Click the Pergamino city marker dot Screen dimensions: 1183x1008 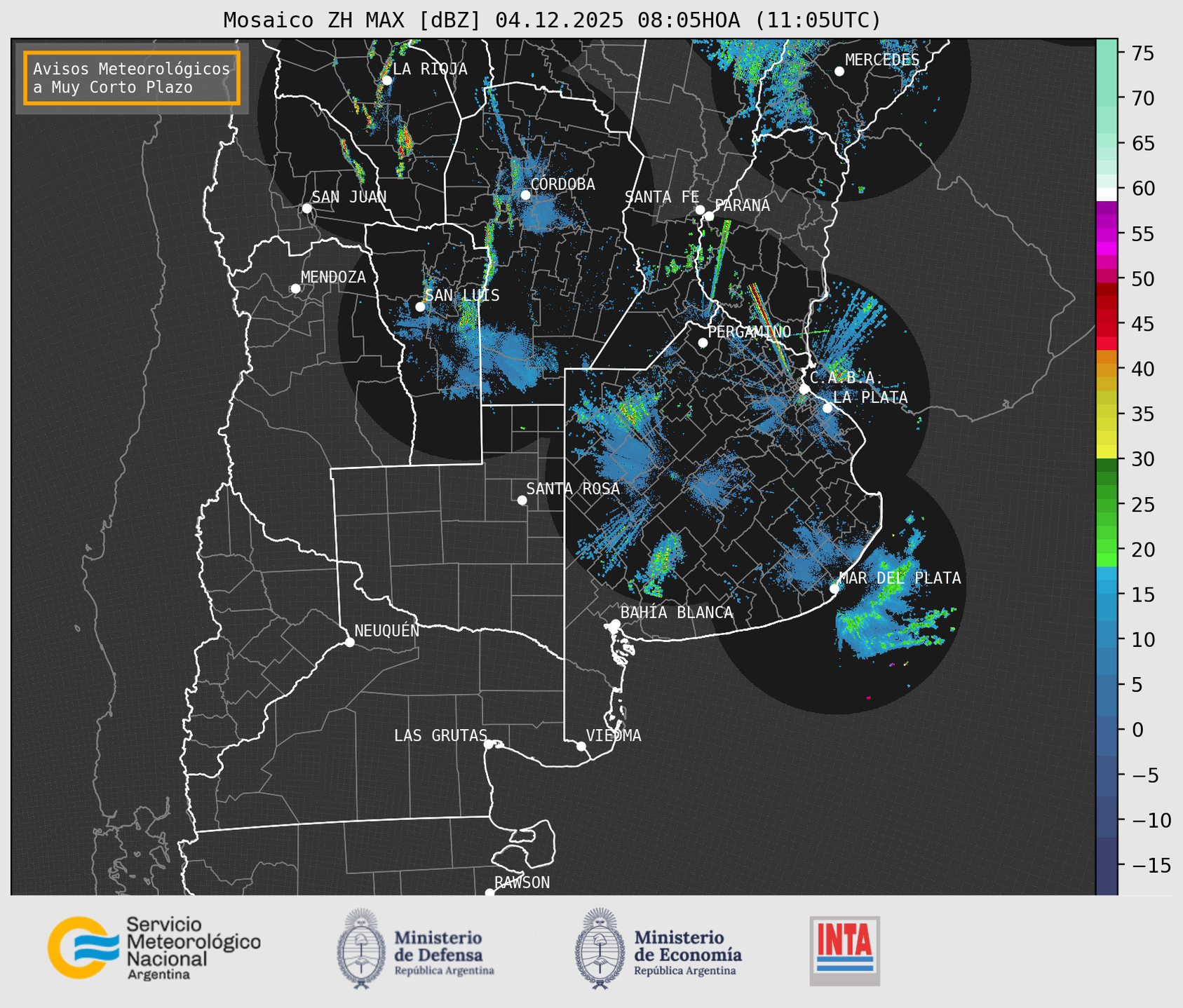(x=703, y=343)
